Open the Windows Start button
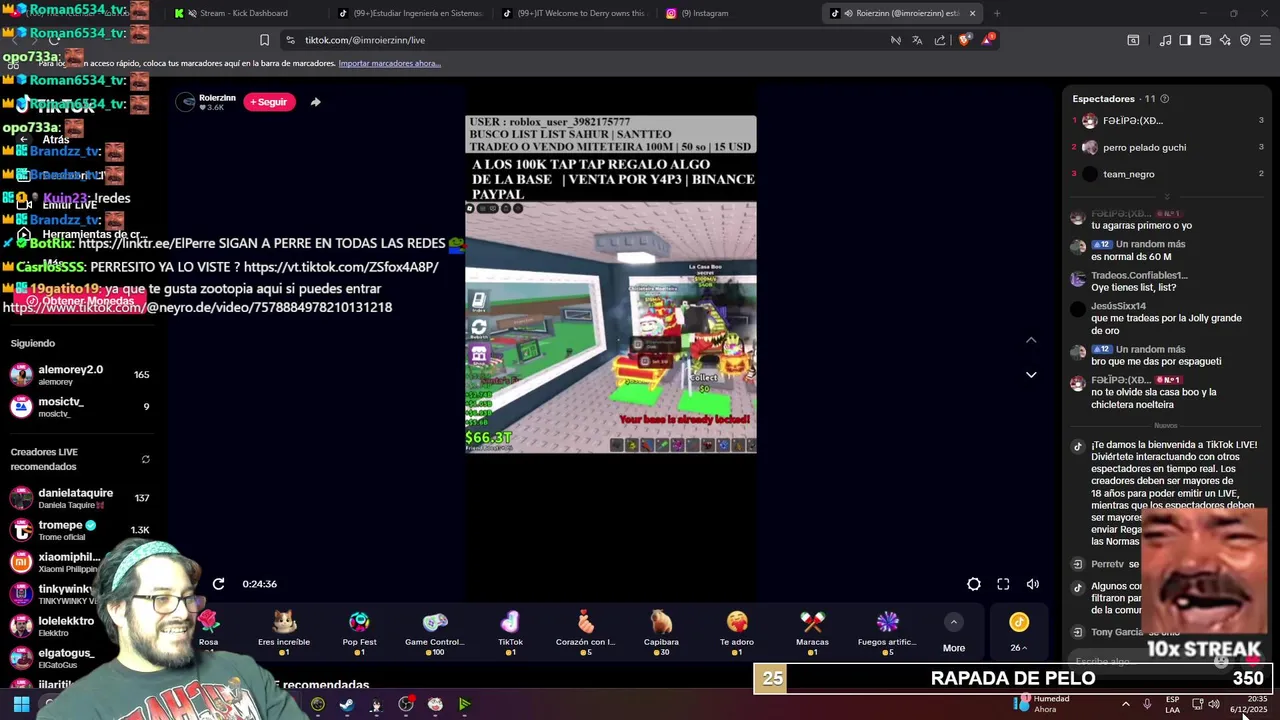 (21, 704)
